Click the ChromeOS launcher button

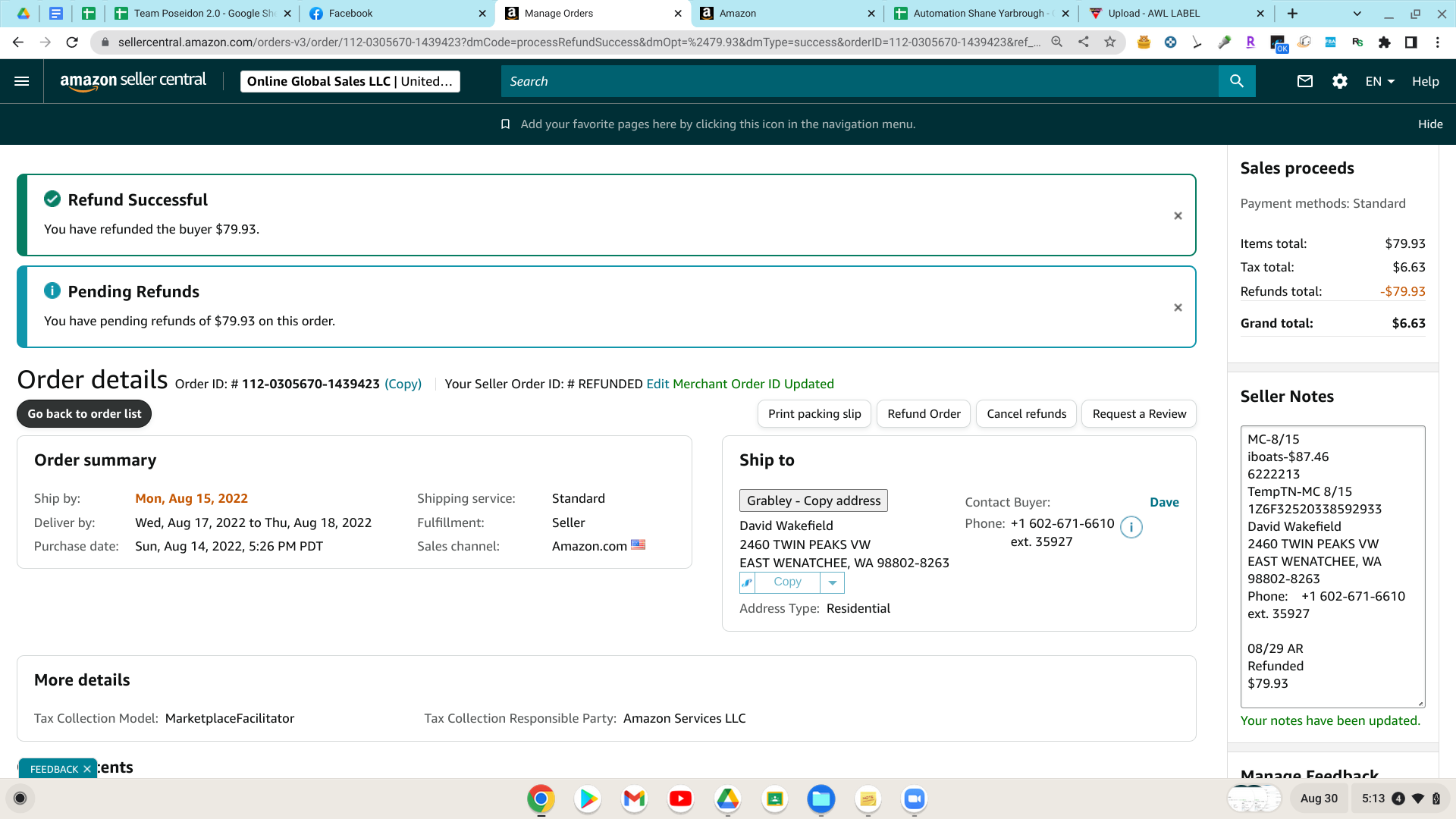point(20,798)
